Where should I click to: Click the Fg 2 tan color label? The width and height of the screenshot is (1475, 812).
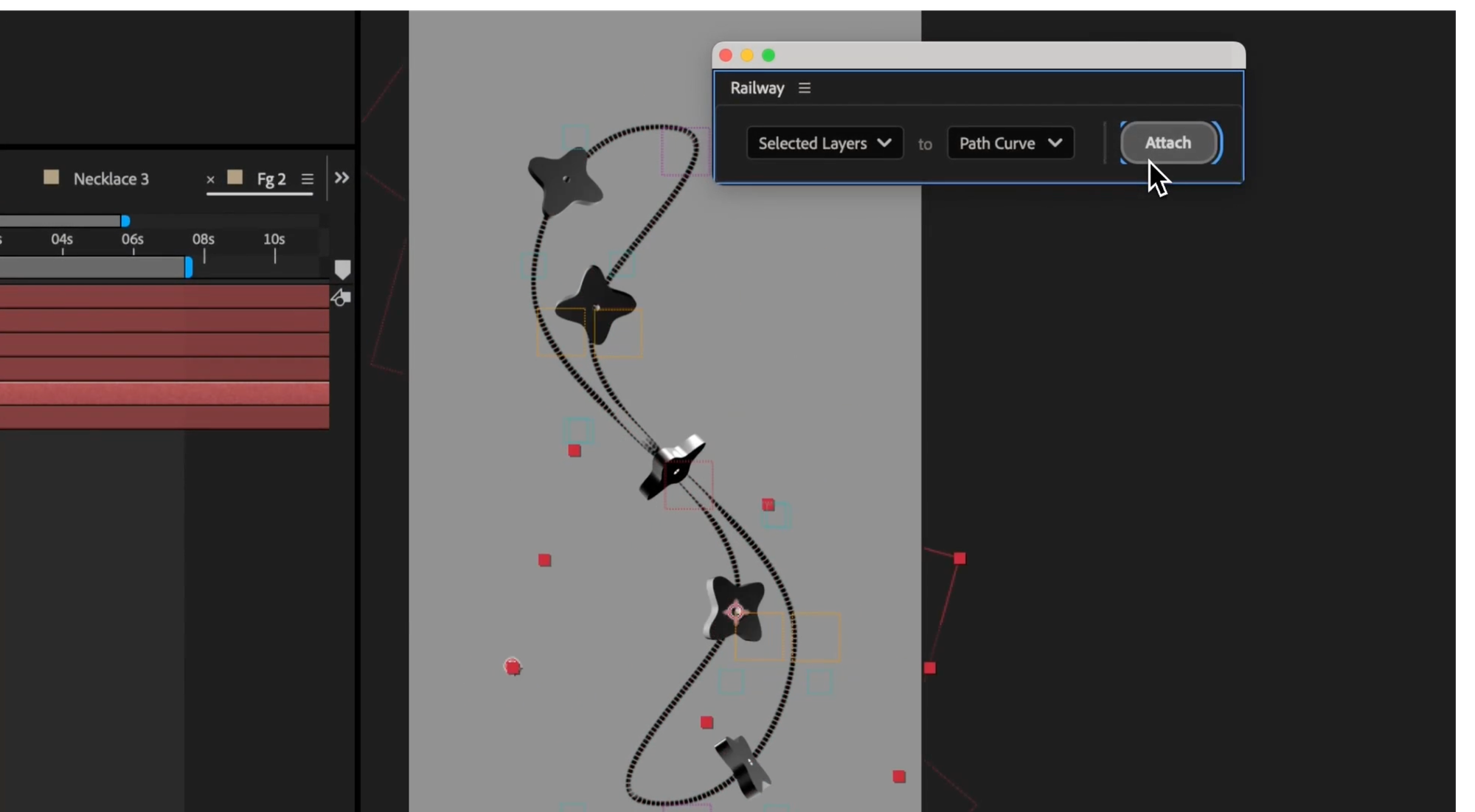(x=235, y=178)
